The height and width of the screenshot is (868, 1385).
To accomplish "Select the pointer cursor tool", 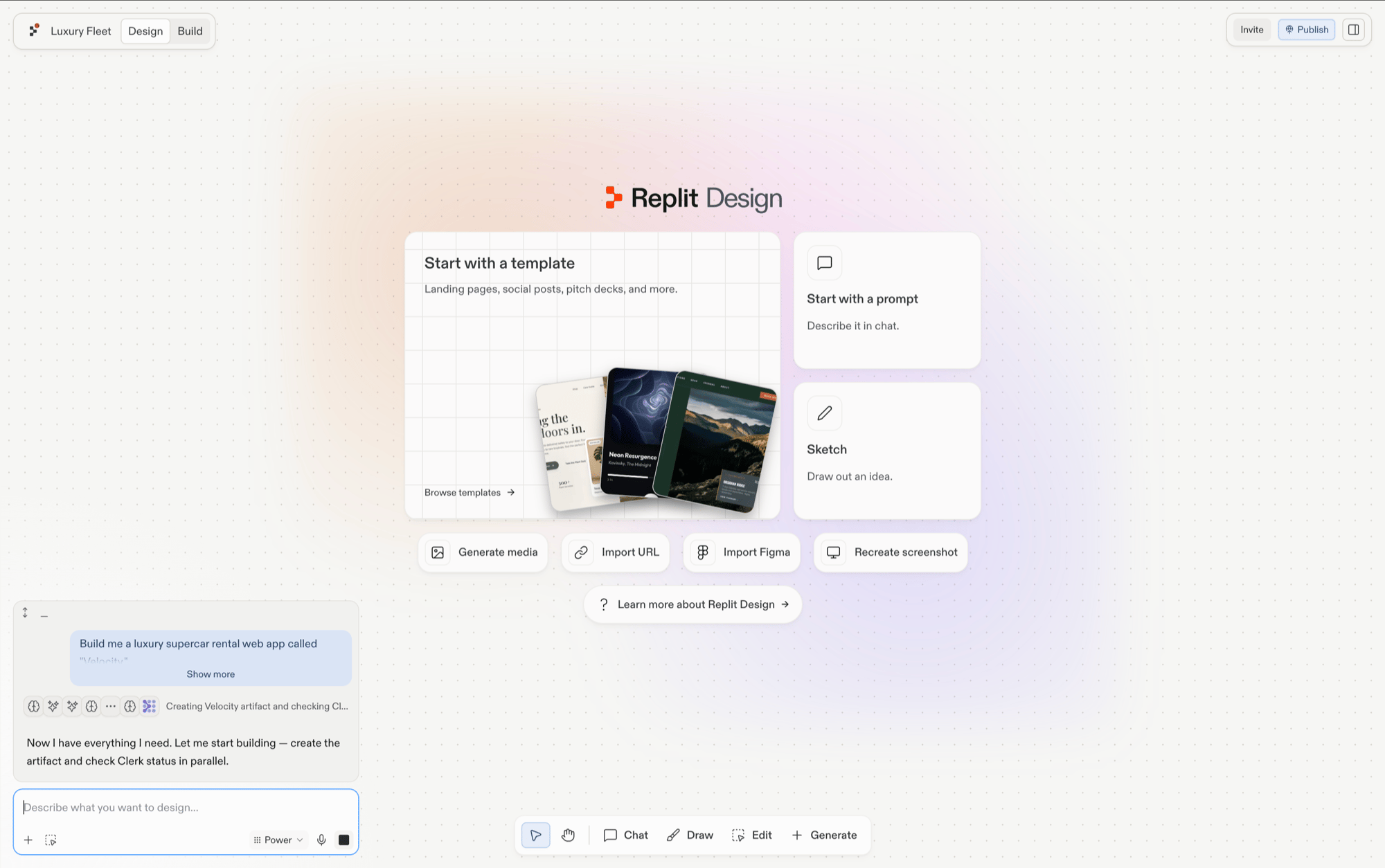I will point(536,835).
